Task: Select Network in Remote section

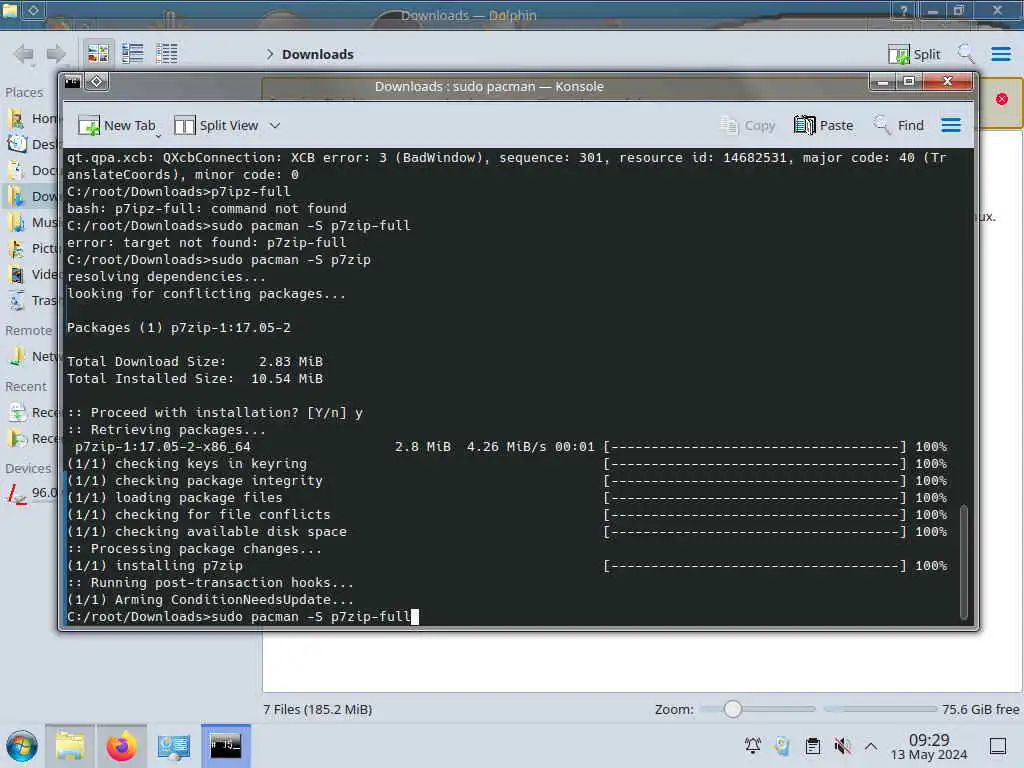Action: point(33,357)
